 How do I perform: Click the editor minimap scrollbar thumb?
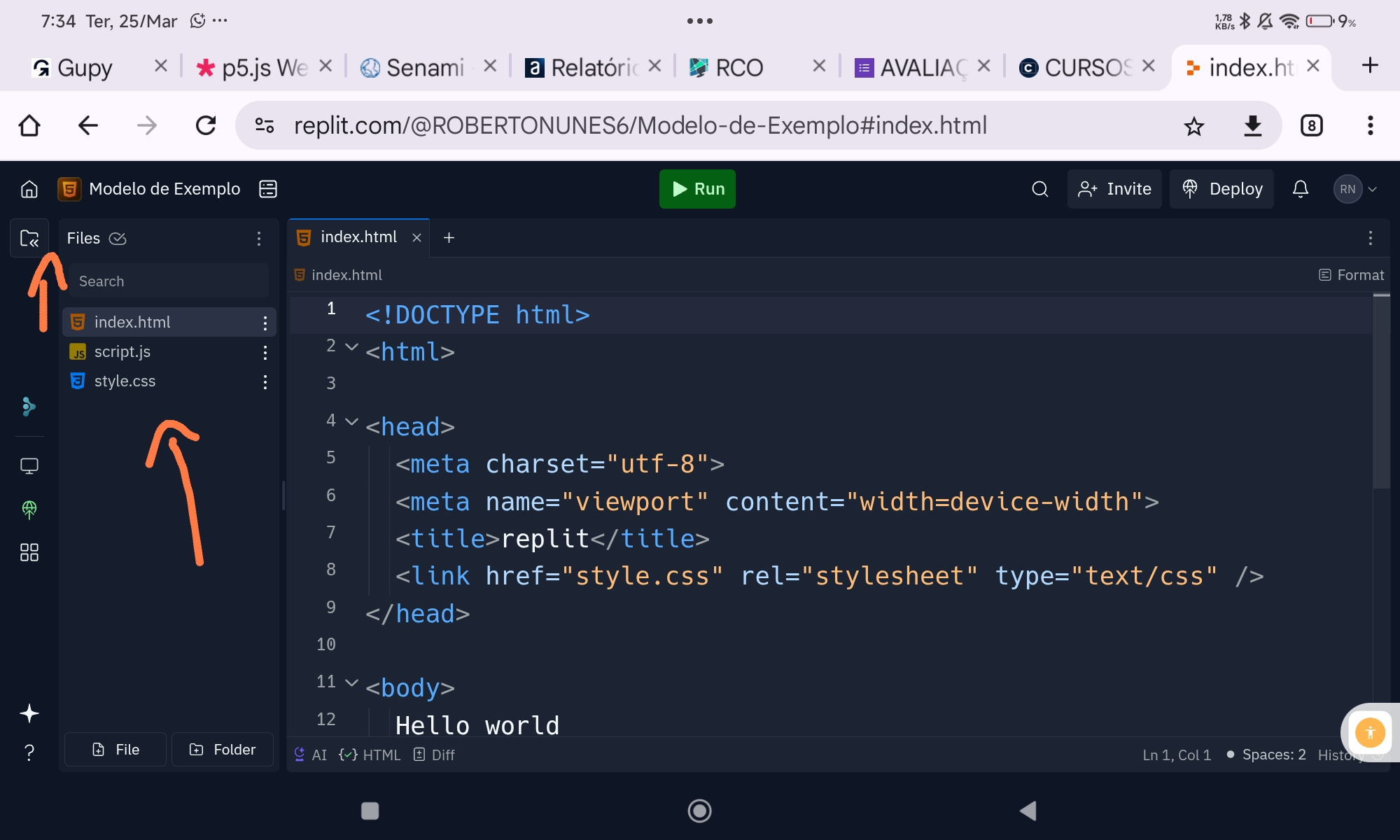(x=1380, y=392)
